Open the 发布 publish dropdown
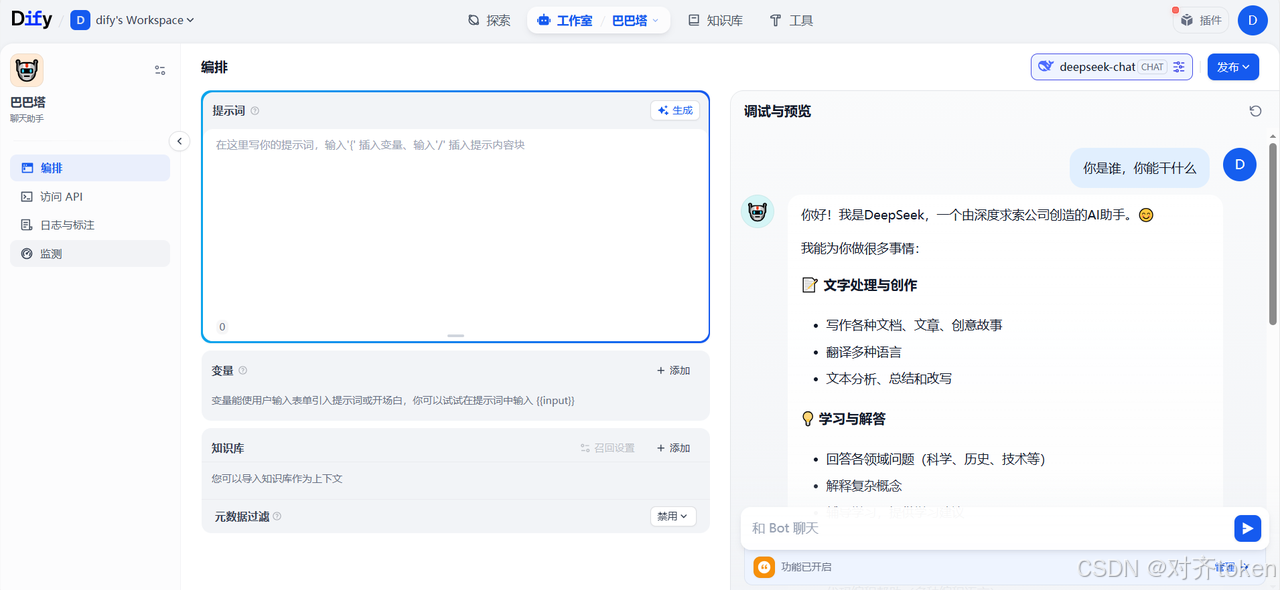 pos(1233,67)
